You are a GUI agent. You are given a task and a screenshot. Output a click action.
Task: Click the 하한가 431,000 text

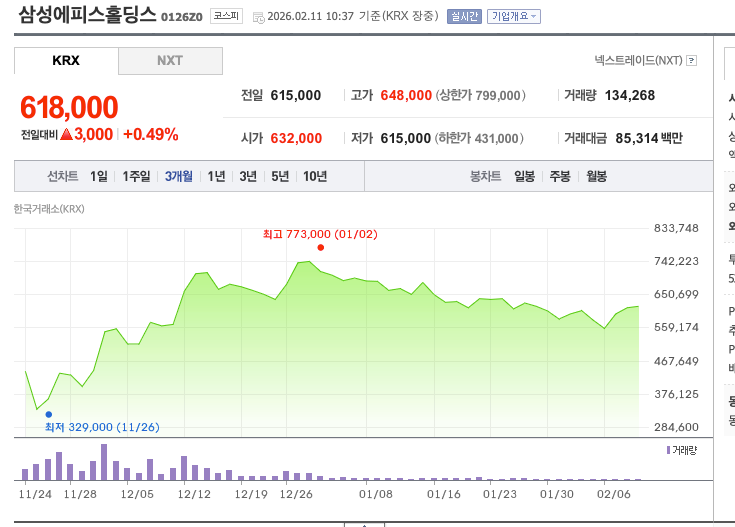(x=479, y=138)
